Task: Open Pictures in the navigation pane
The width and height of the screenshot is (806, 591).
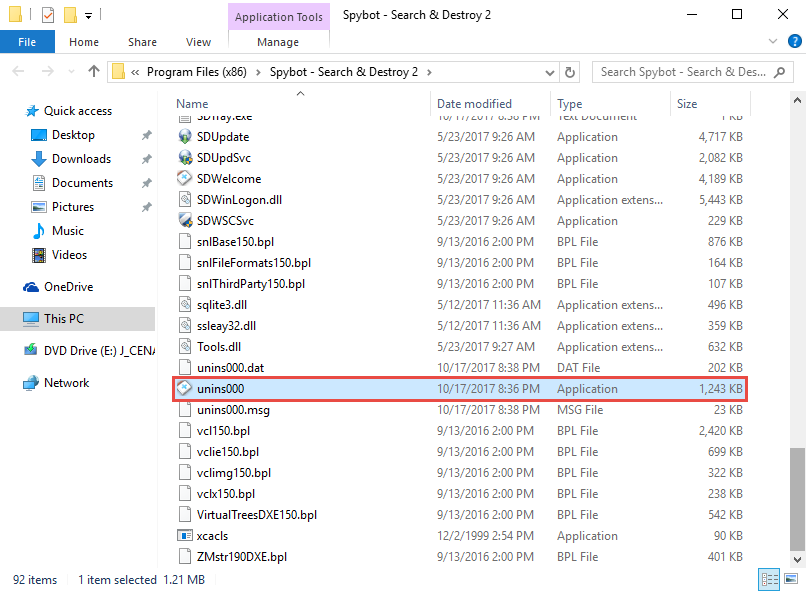Action: pos(72,207)
